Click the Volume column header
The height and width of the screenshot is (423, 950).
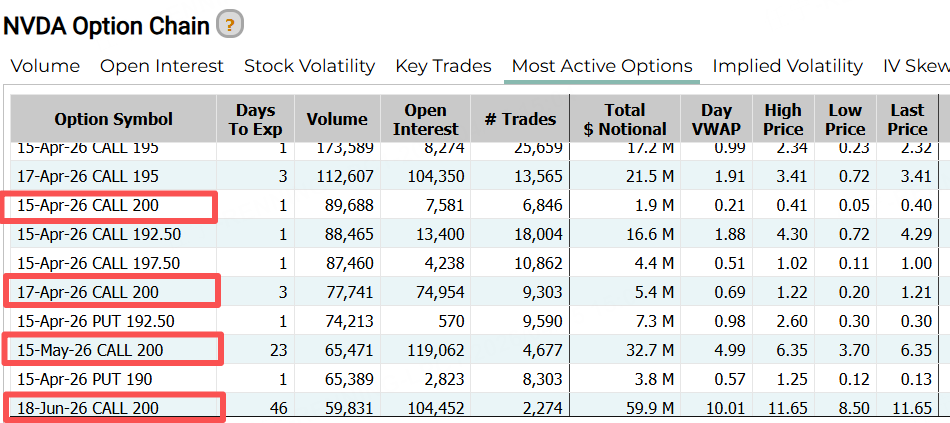click(337, 119)
